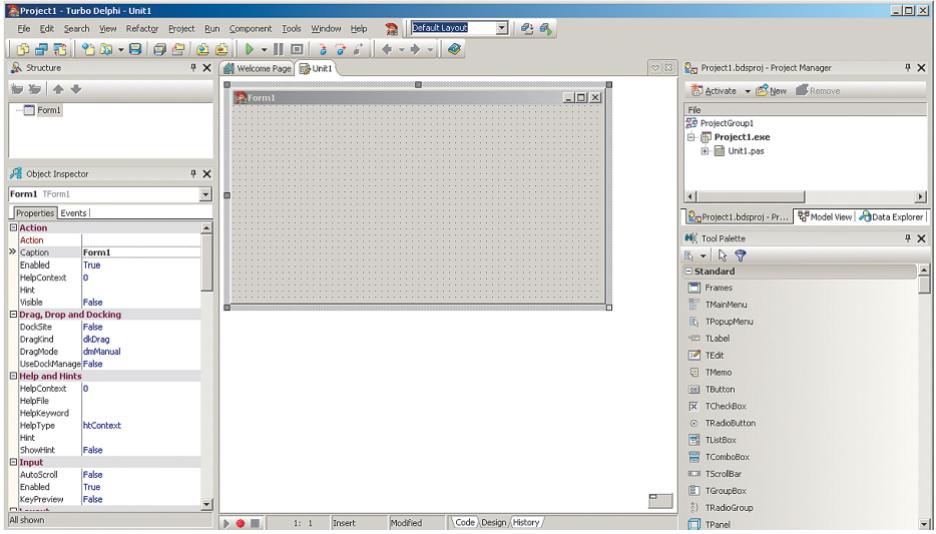Click the Caption property value field
Screen dimensions: 936x534
pos(141,252)
